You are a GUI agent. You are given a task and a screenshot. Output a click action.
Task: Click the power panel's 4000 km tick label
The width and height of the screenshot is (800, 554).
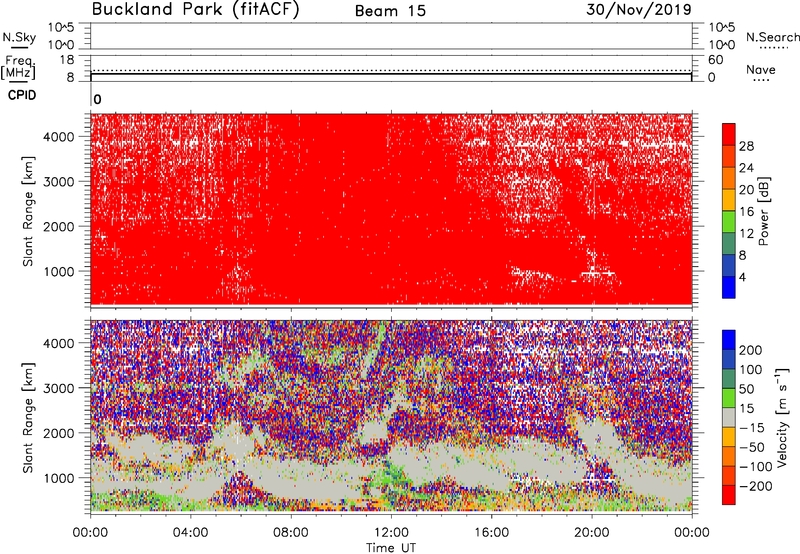(59, 137)
